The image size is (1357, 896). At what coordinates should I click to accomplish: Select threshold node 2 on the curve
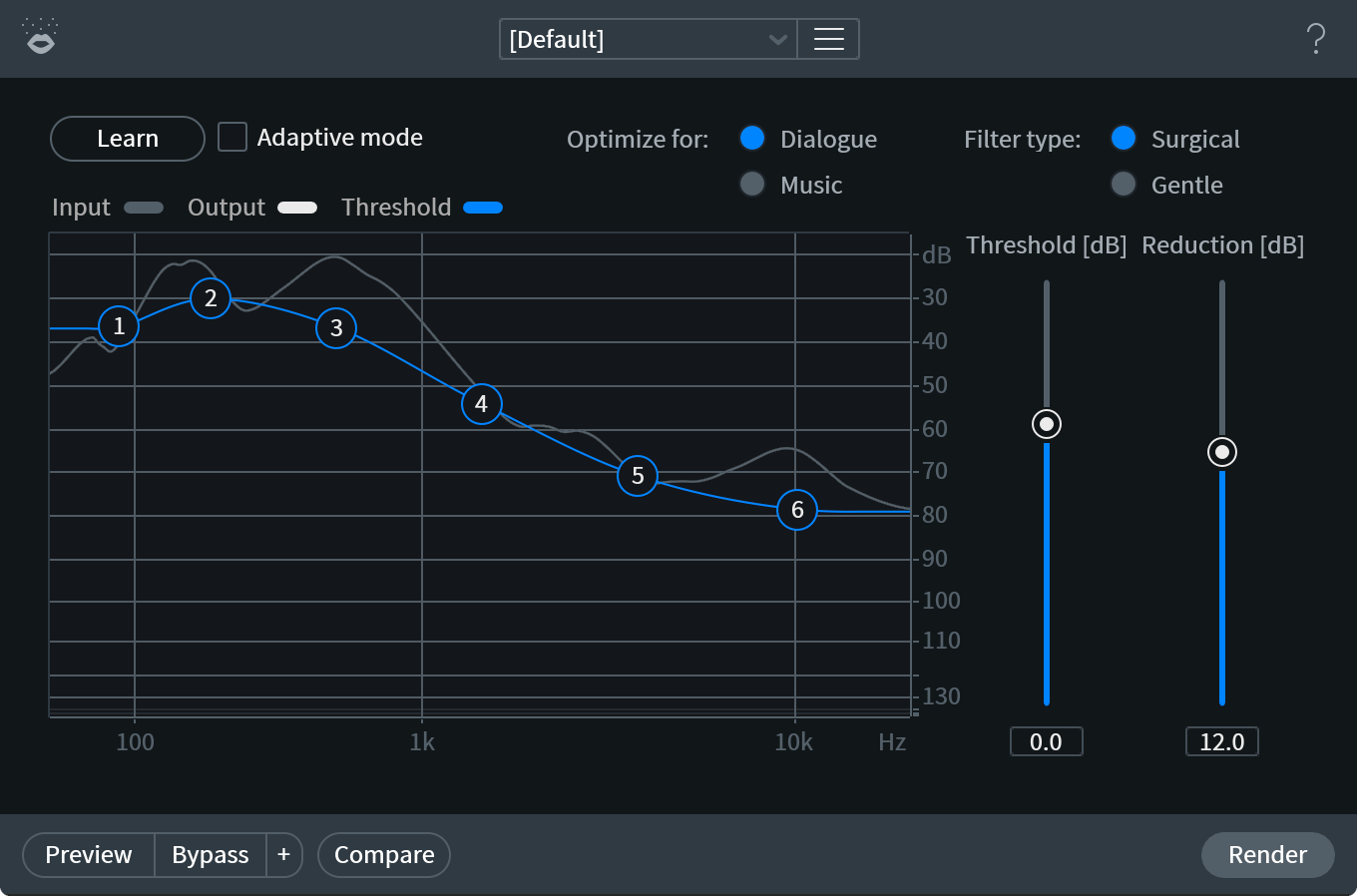[x=211, y=298]
